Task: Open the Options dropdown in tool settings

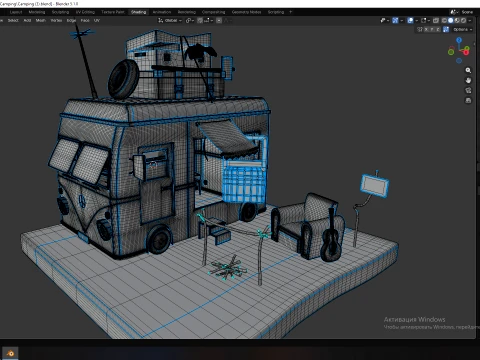Action: (x=463, y=29)
